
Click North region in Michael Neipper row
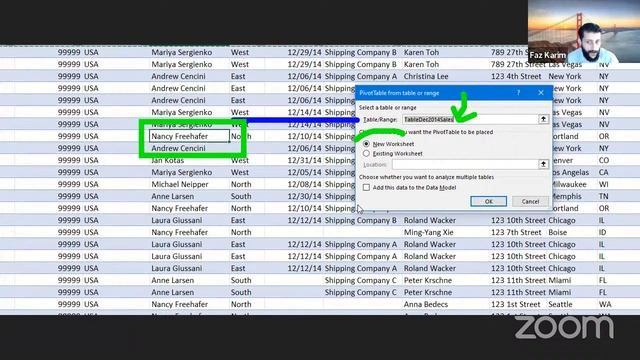pos(241,184)
